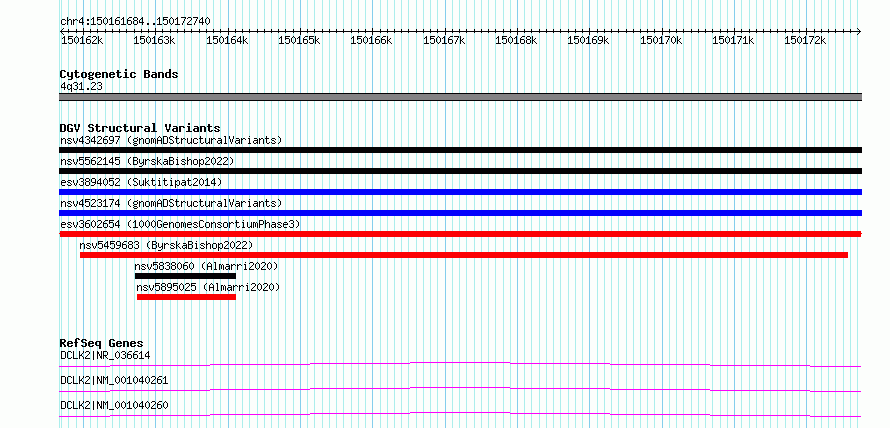Click the 150171k ruler tick label
Screen dimensions: 890x428
[733, 41]
